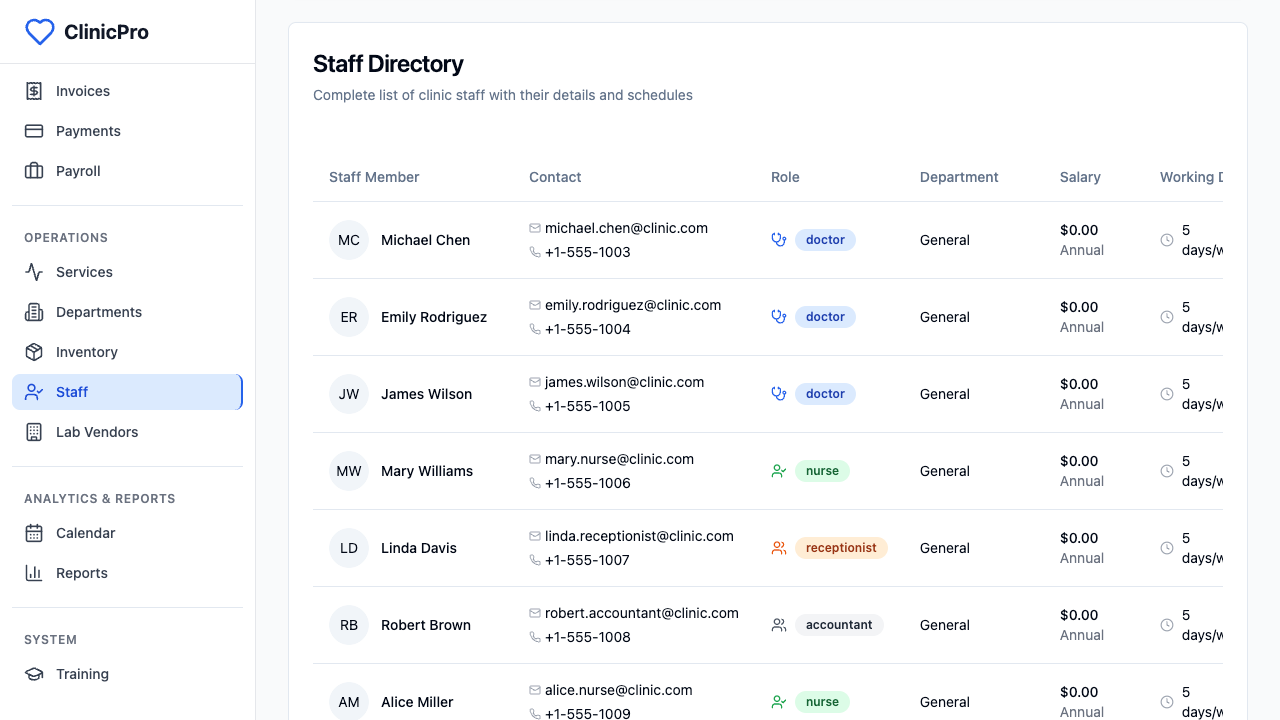
Task: Click the doctor badge in Michael Chen's row
Action: click(825, 240)
